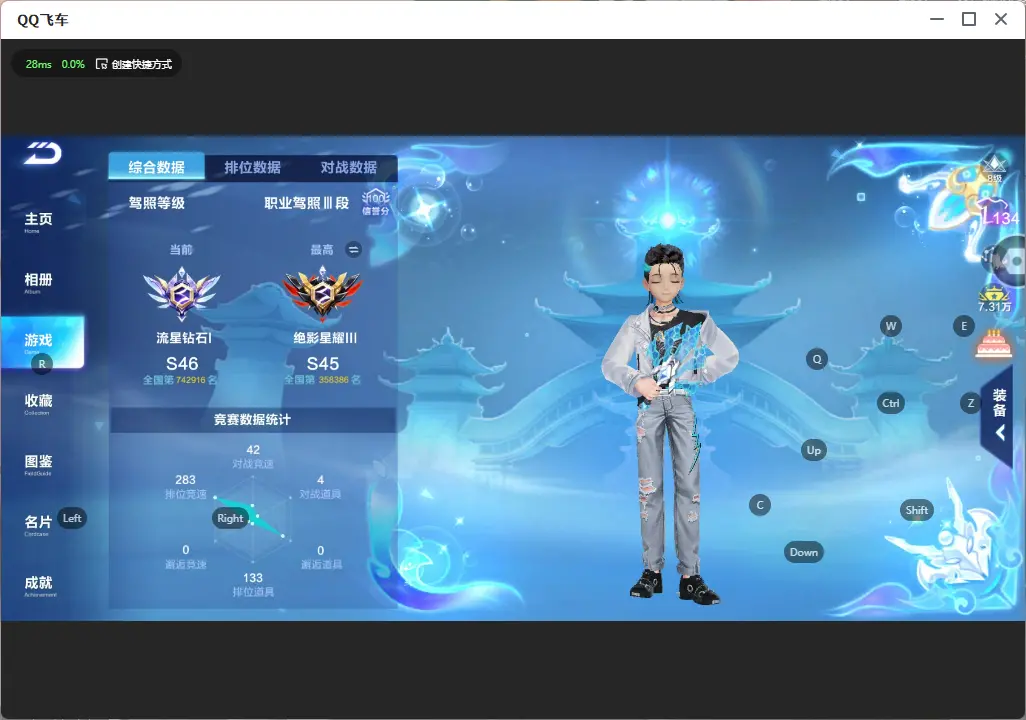The height and width of the screenshot is (720, 1026).
Task: Click the Up key overlay button
Action: pyautogui.click(x=813, y=450)
